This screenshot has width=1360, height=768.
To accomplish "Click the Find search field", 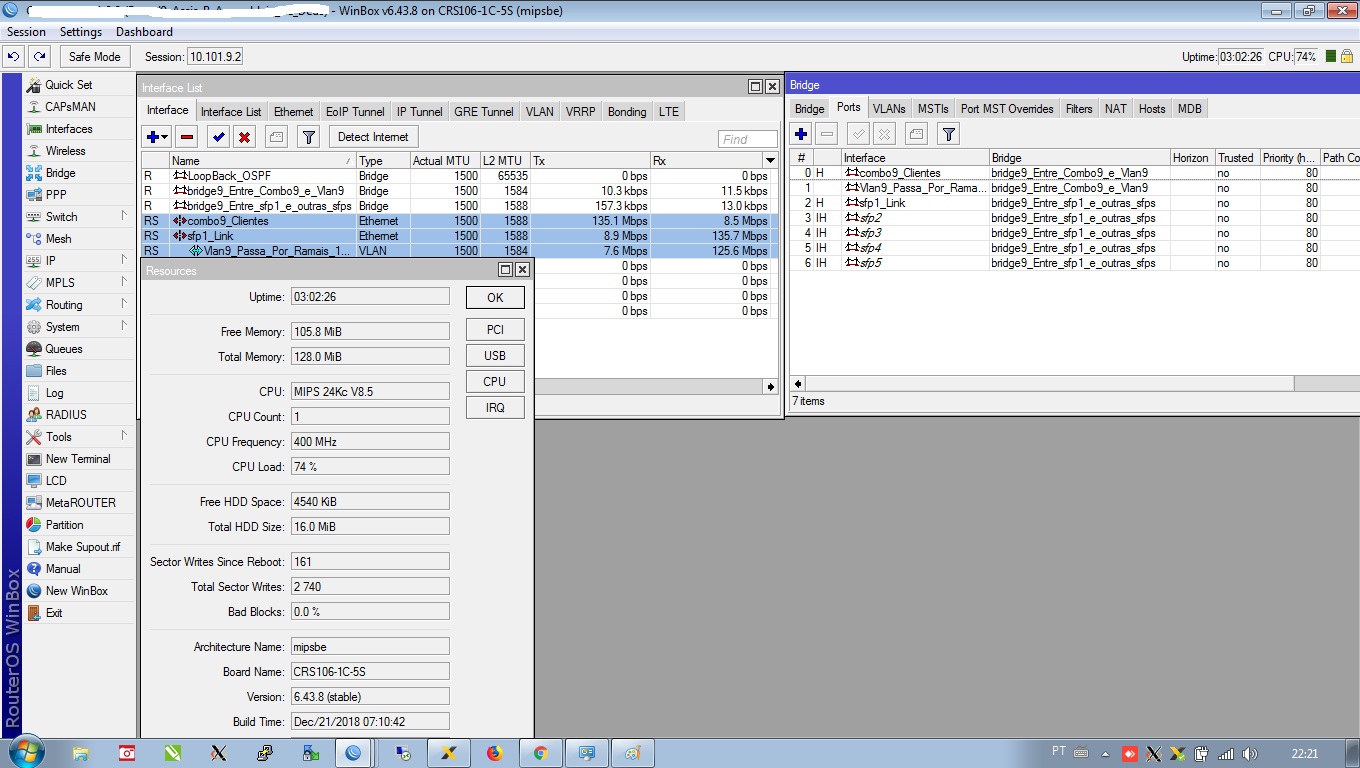I will coord(747,139).
